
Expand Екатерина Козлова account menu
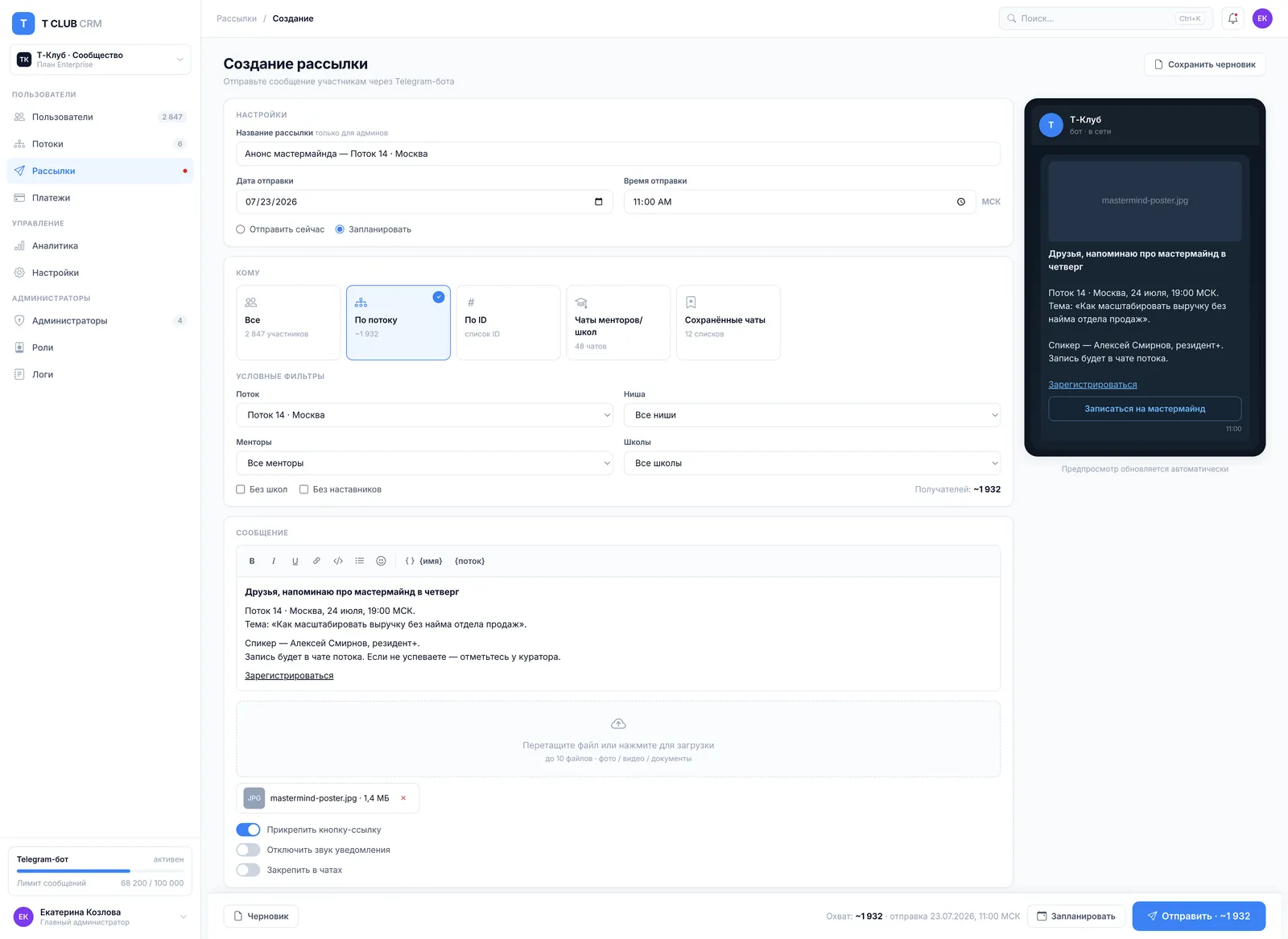pyautogui.click(x=100, y=916)
